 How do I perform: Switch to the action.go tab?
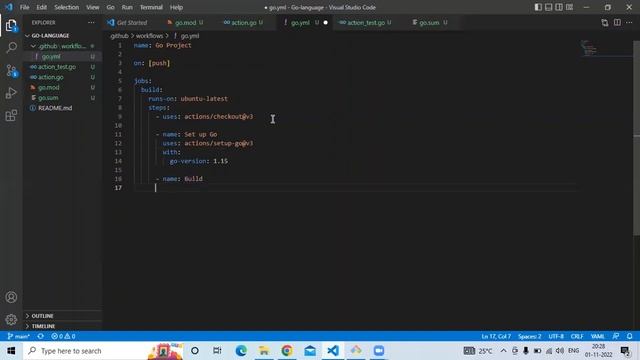[244, 23]
